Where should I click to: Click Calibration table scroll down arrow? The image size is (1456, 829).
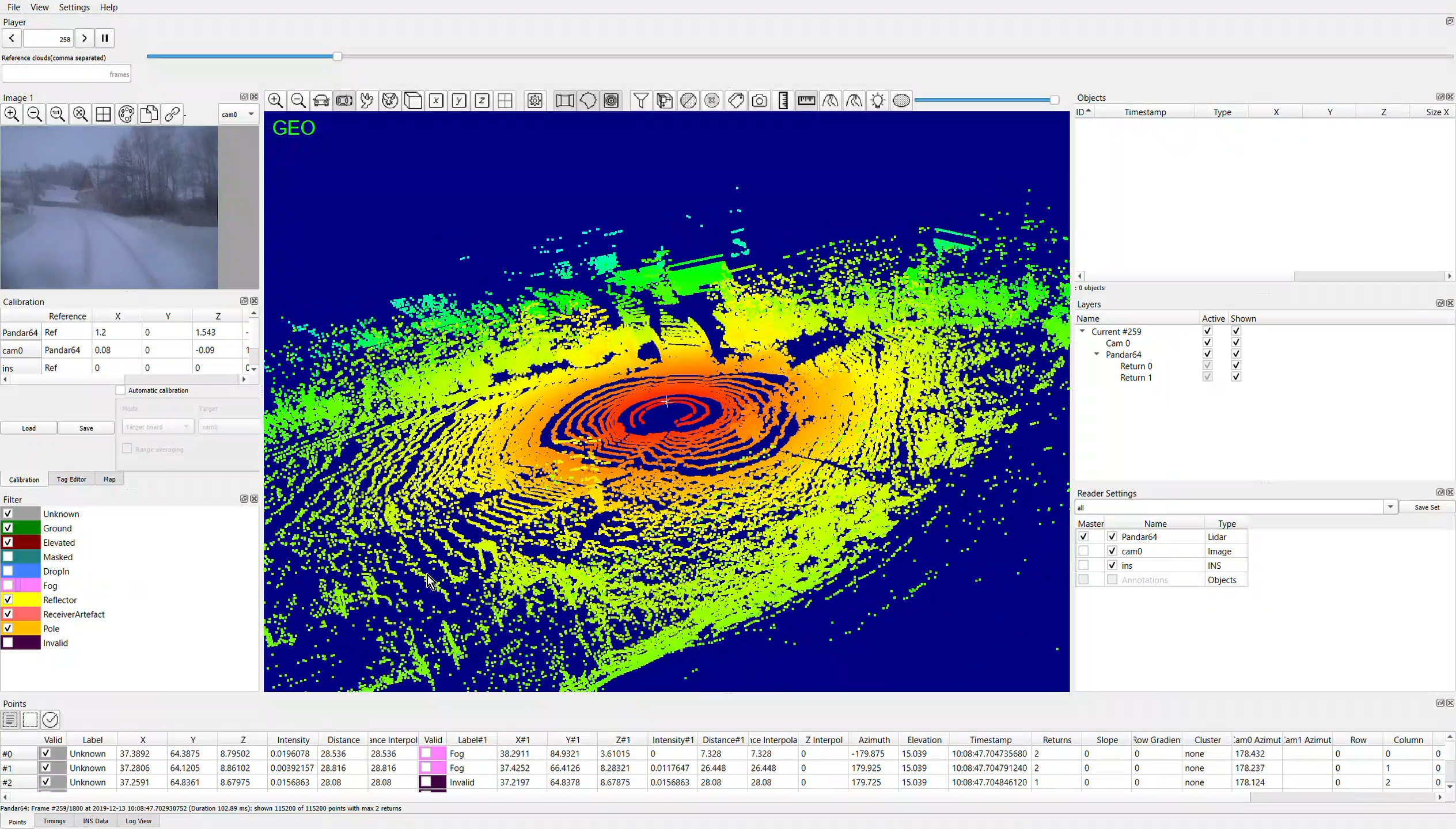click(253, 368)
